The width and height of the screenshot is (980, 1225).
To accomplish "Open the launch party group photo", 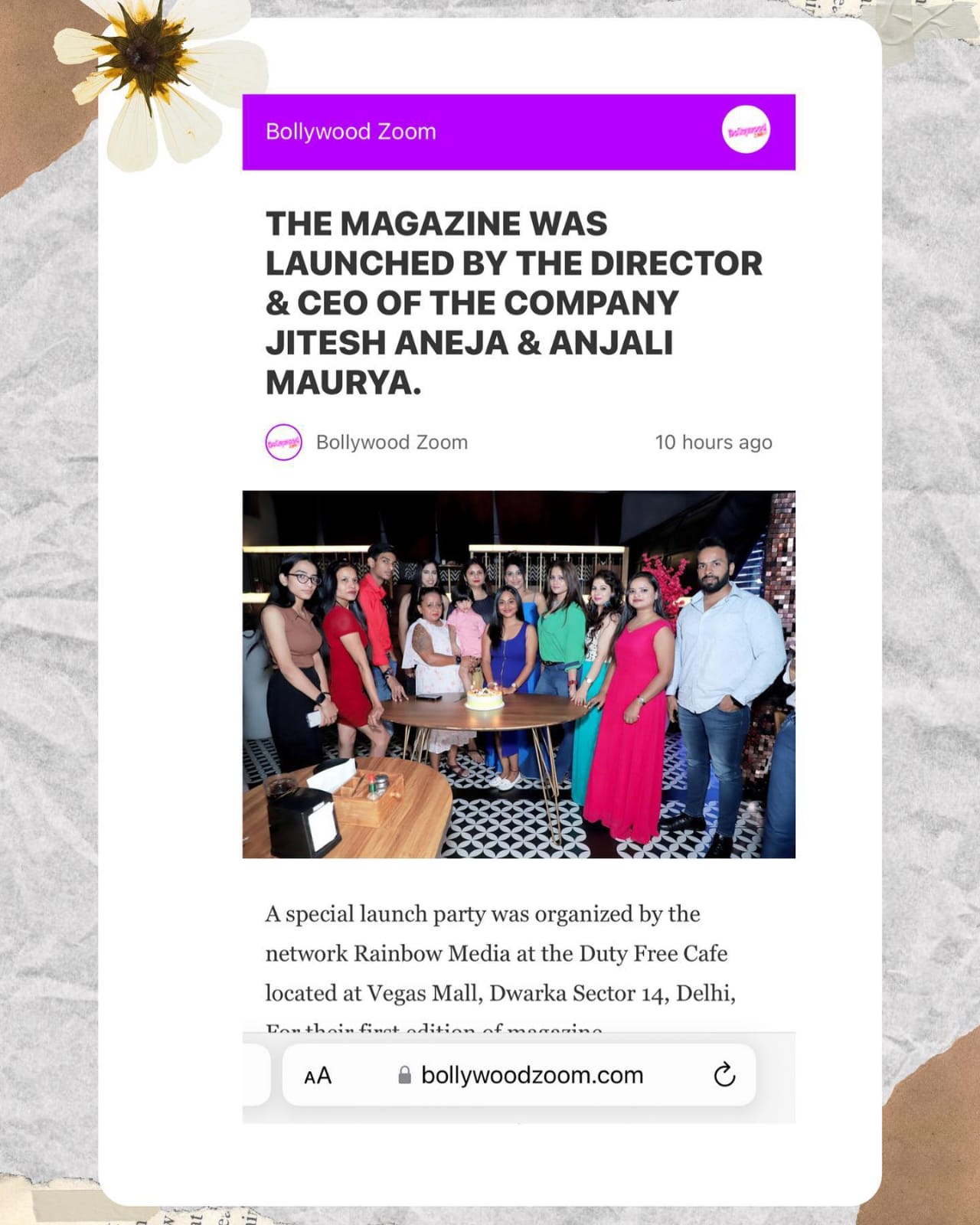I will pos(519,675).
